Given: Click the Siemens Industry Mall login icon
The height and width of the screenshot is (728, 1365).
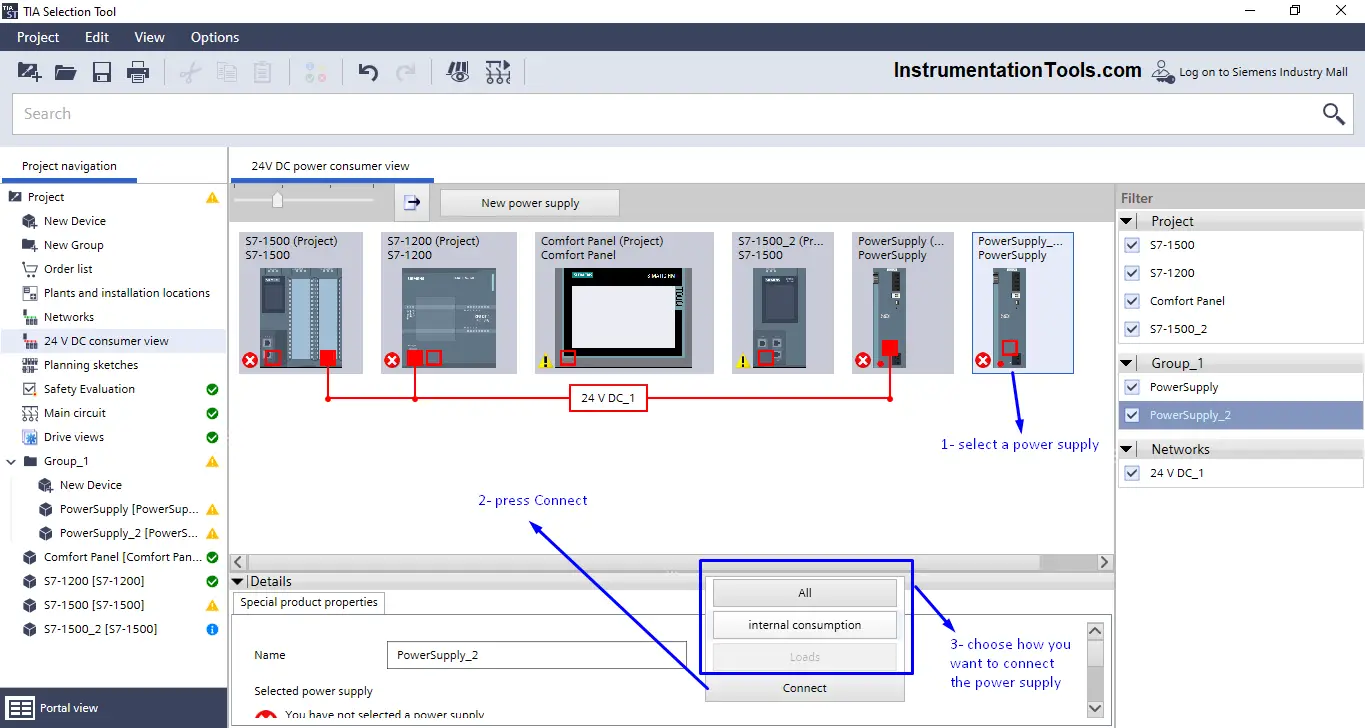Looking at the screenshot, I should (x=1162, y=72).
